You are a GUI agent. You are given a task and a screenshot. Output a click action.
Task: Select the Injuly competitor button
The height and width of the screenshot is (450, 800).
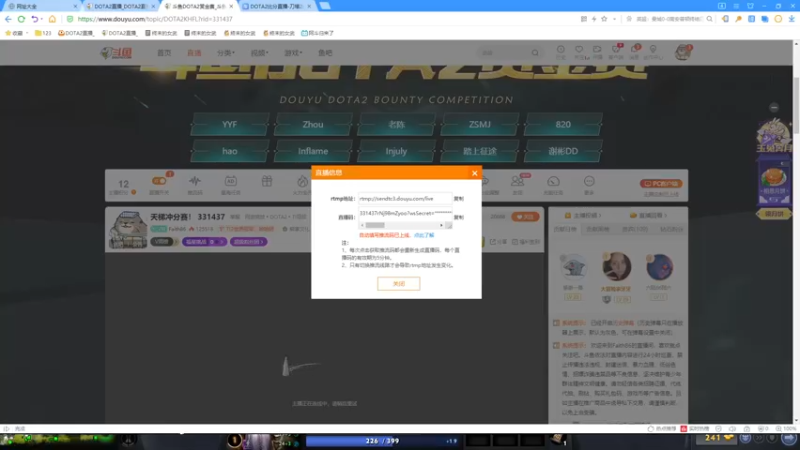coord(396,151)
